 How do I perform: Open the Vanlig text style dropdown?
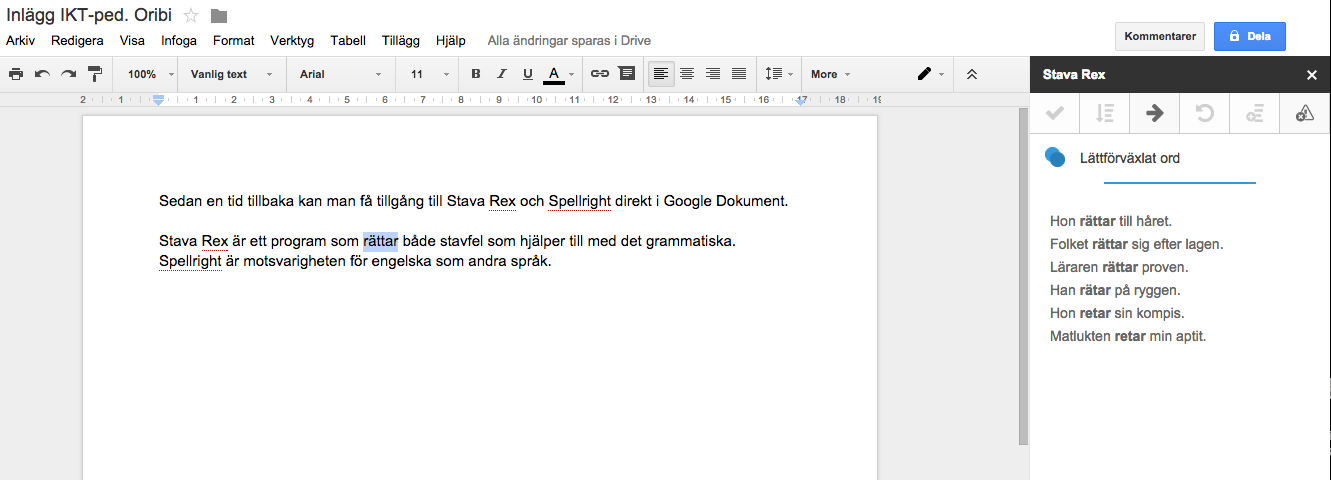click(231, 74)
